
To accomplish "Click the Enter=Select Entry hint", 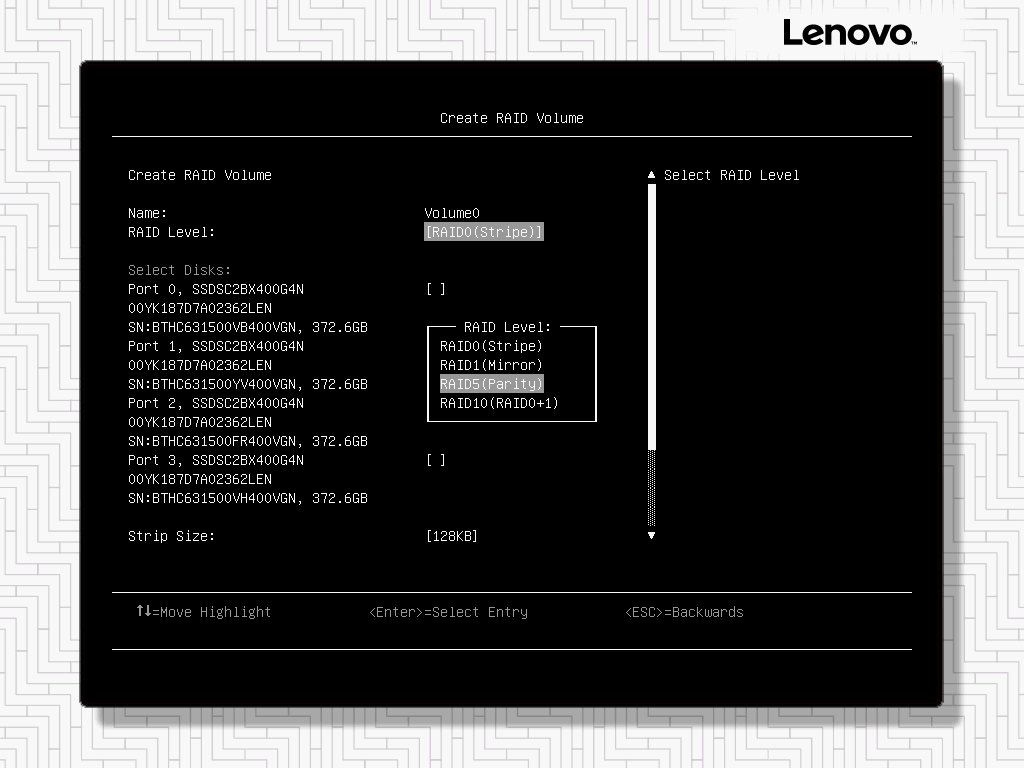I will (x=448, y=612).
